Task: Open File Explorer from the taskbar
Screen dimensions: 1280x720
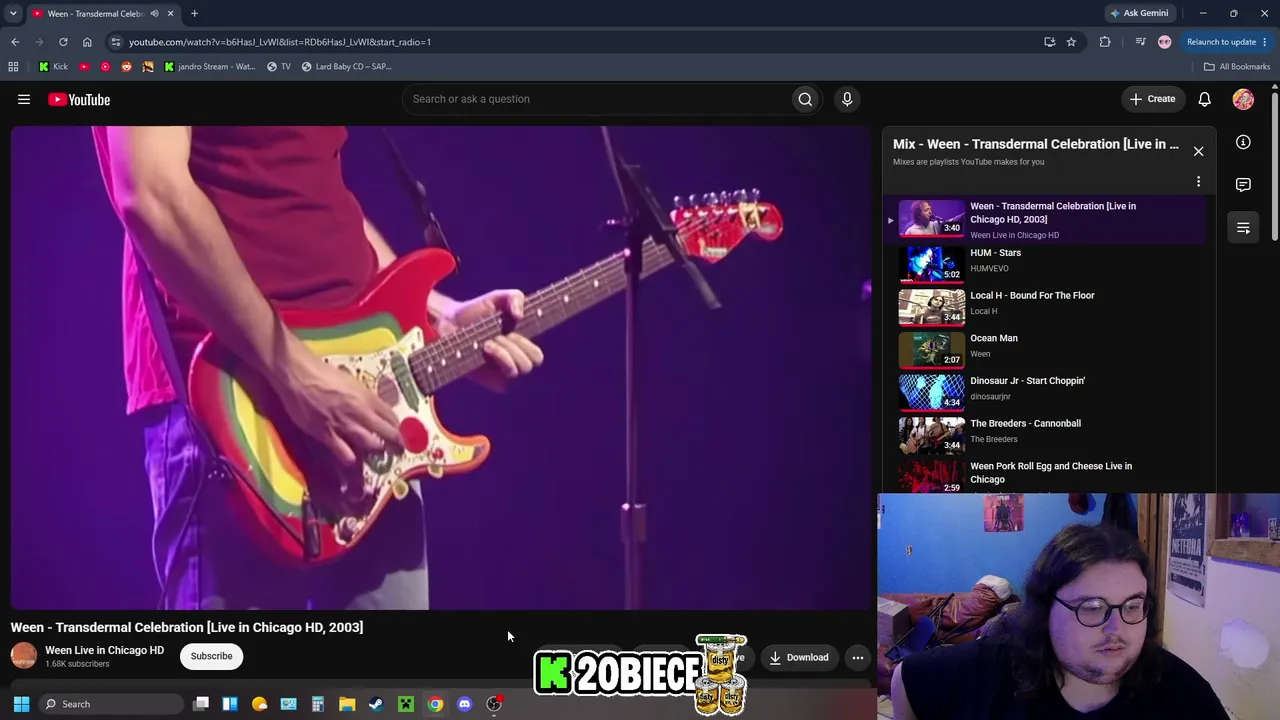Action: pyautogui.click(x=347, y=704)
